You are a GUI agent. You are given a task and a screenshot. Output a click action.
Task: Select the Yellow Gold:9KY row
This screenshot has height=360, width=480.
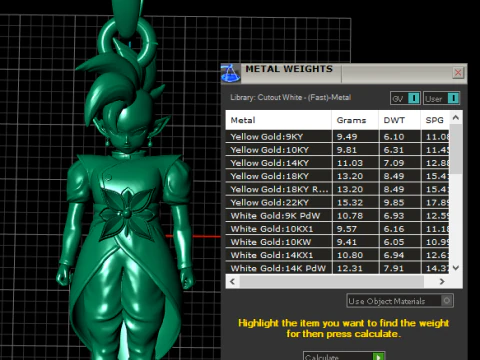point(337,137)
